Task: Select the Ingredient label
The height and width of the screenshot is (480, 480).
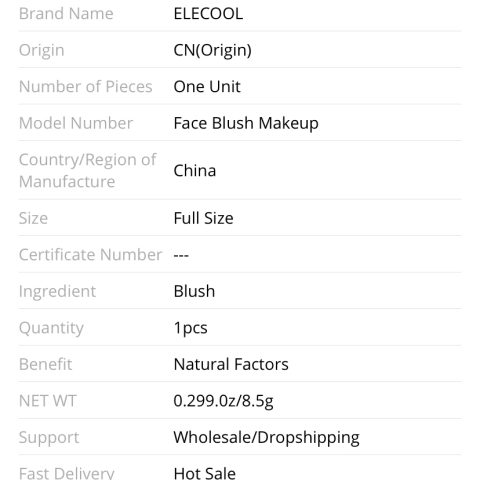Action: coord(57,292)
